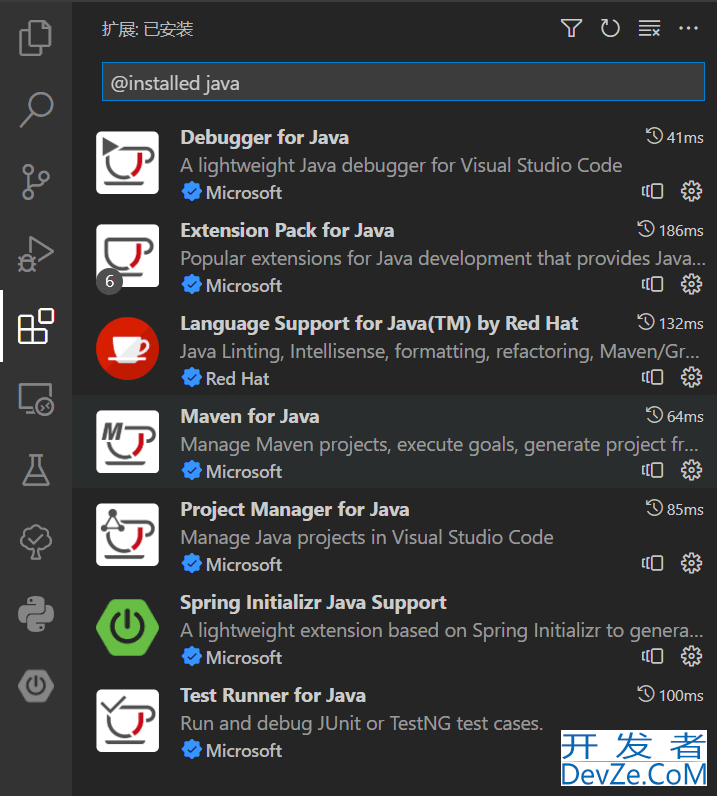Viewport: 717px width, 796px height.
Task: Open views and more actions menu
Action: point(689,28)
